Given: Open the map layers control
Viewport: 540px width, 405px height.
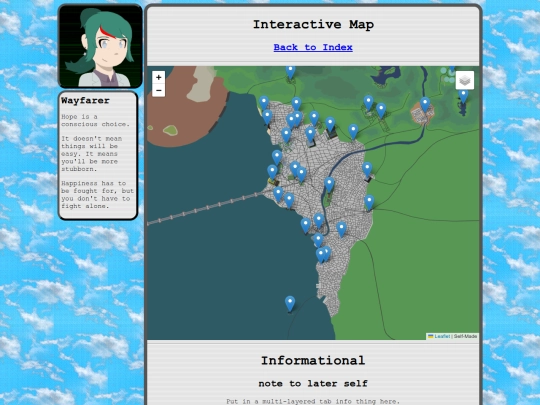Looking at the screenshot, I should (465, 80).
